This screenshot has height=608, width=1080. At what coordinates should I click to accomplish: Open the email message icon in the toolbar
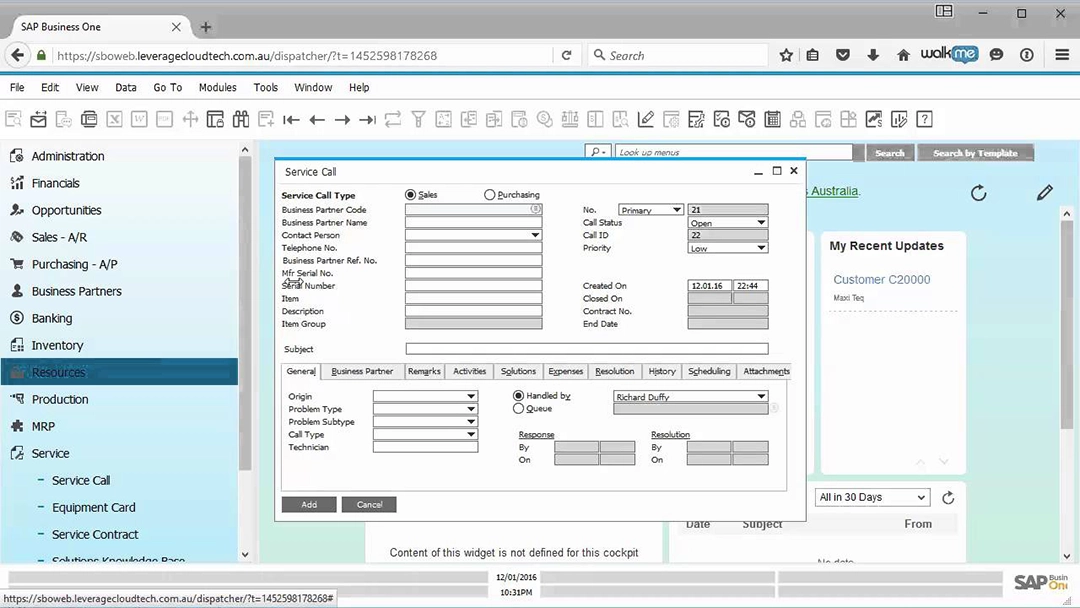(x=37, y=118)
